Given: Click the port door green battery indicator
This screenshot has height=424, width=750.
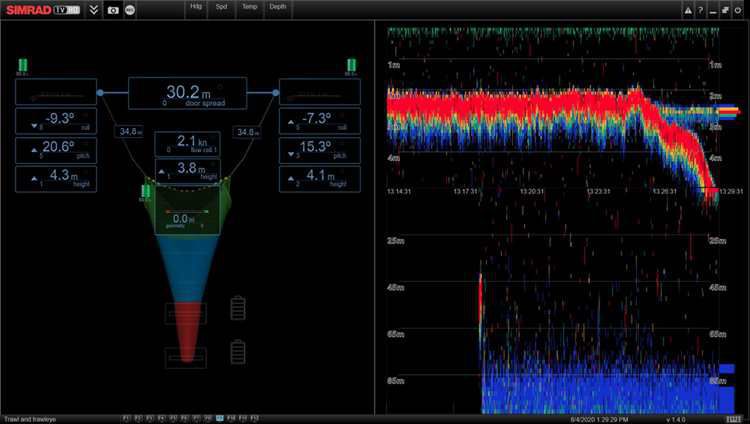Looking at the screenshot, I should coord(22,65).
